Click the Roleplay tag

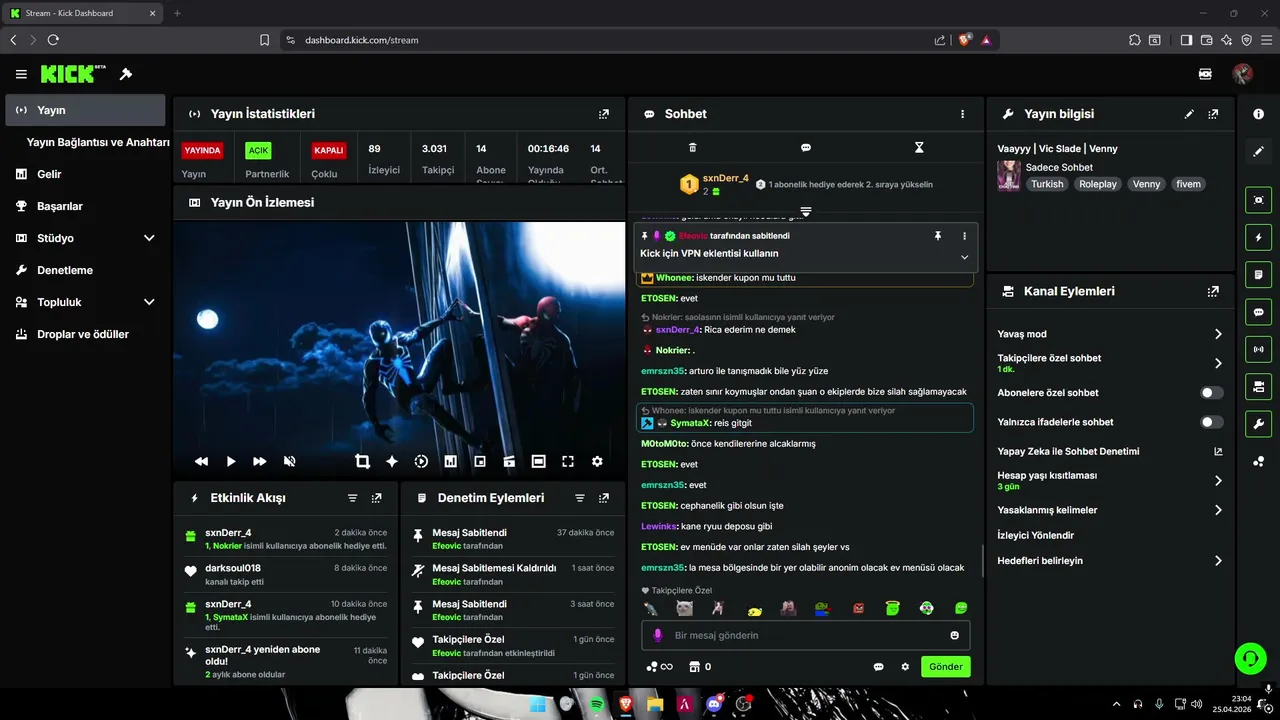click(1098, 184)
